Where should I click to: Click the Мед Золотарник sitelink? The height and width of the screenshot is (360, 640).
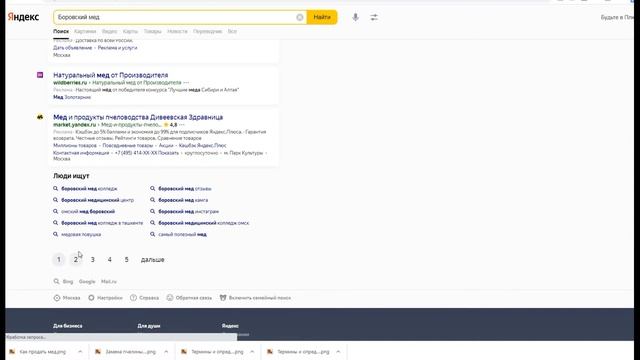pos(72,97)
